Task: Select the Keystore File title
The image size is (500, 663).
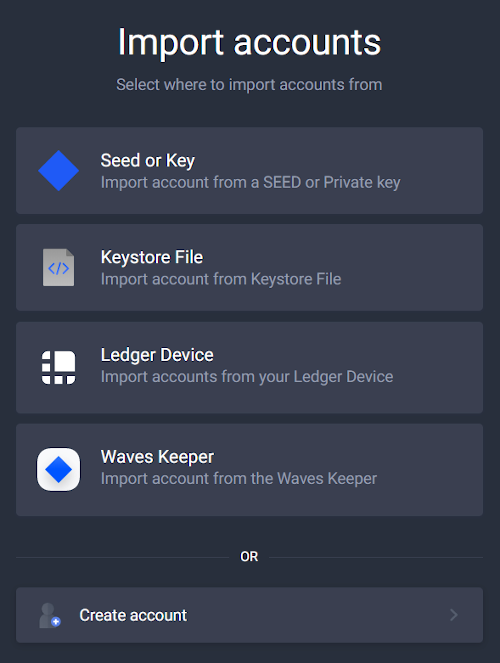Action: (152, 257)
